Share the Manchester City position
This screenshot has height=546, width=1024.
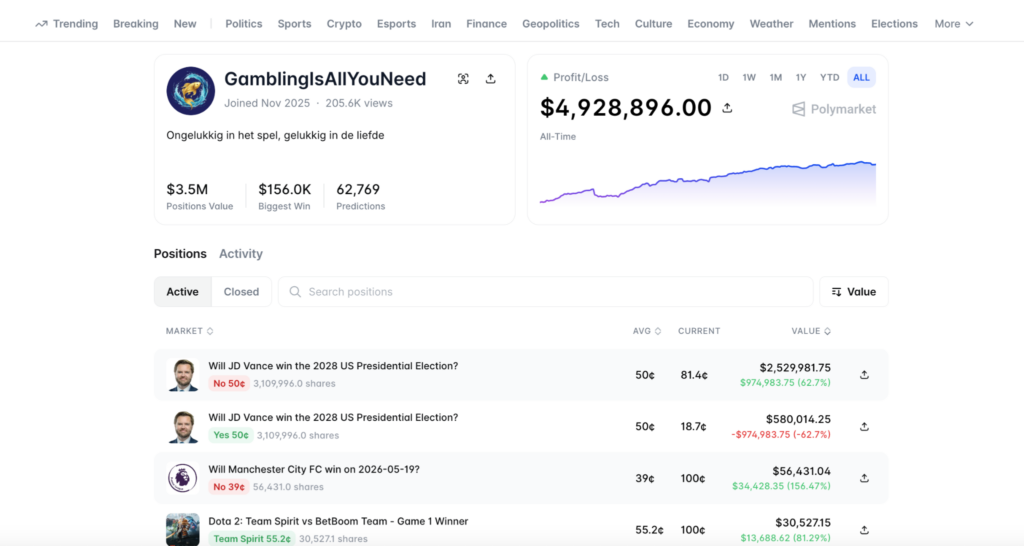coord(864,478)
